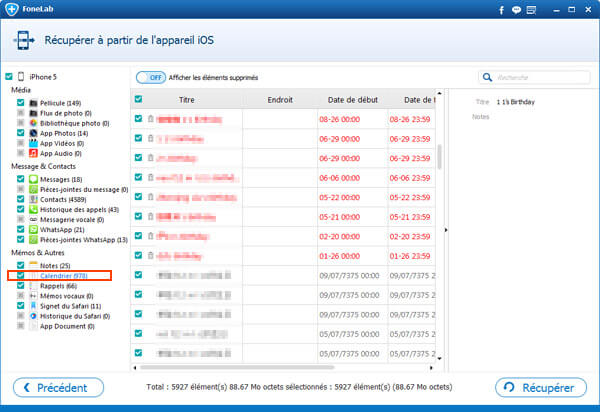The width and height of the screenshot is (600, 412).
Task: Open the menu icon beside the chat bubble
Action: [x=531, y=11]
